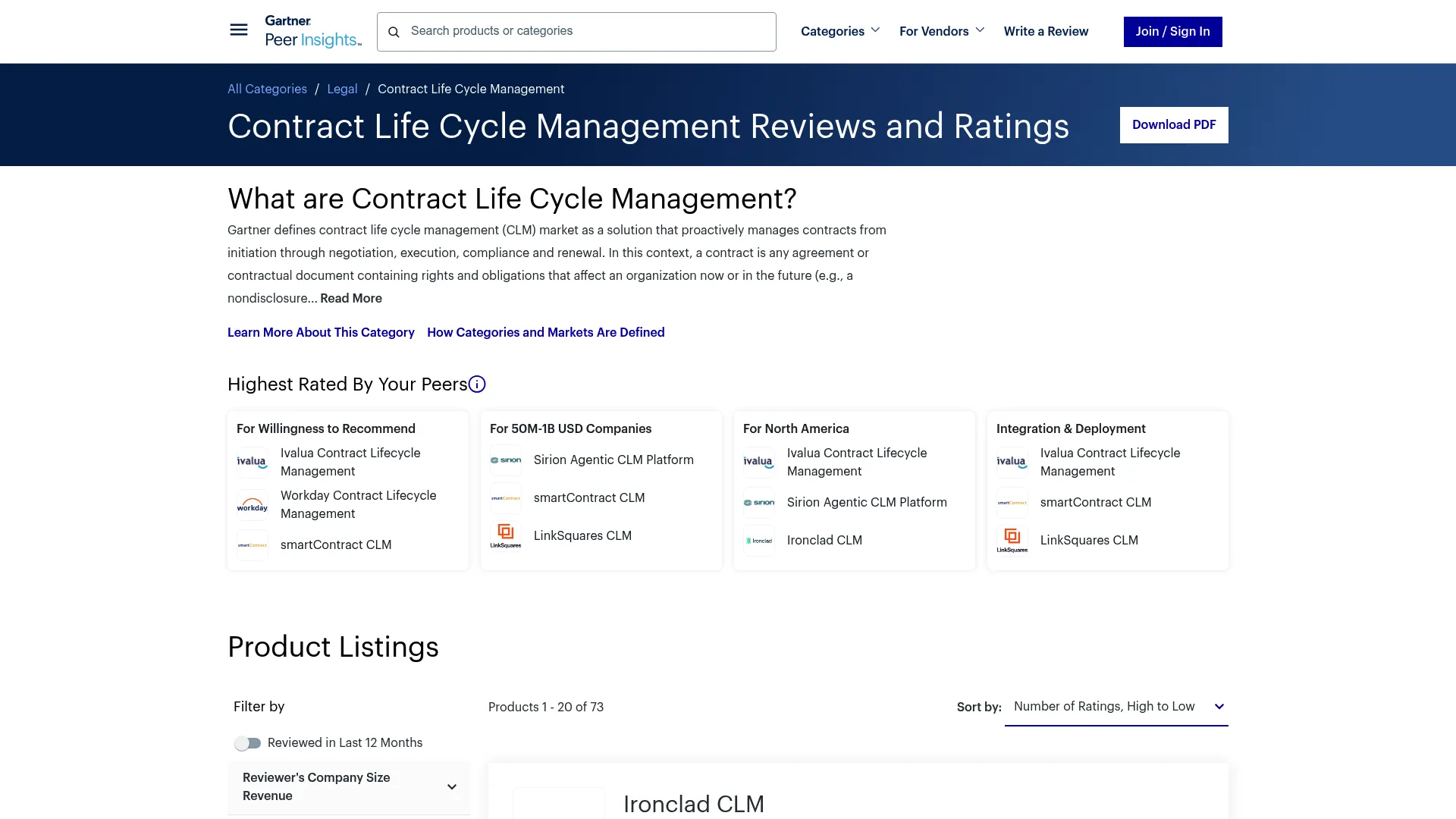1456x819 pixels.
Task: Open Write a Review page
Action: point(1046,31)
